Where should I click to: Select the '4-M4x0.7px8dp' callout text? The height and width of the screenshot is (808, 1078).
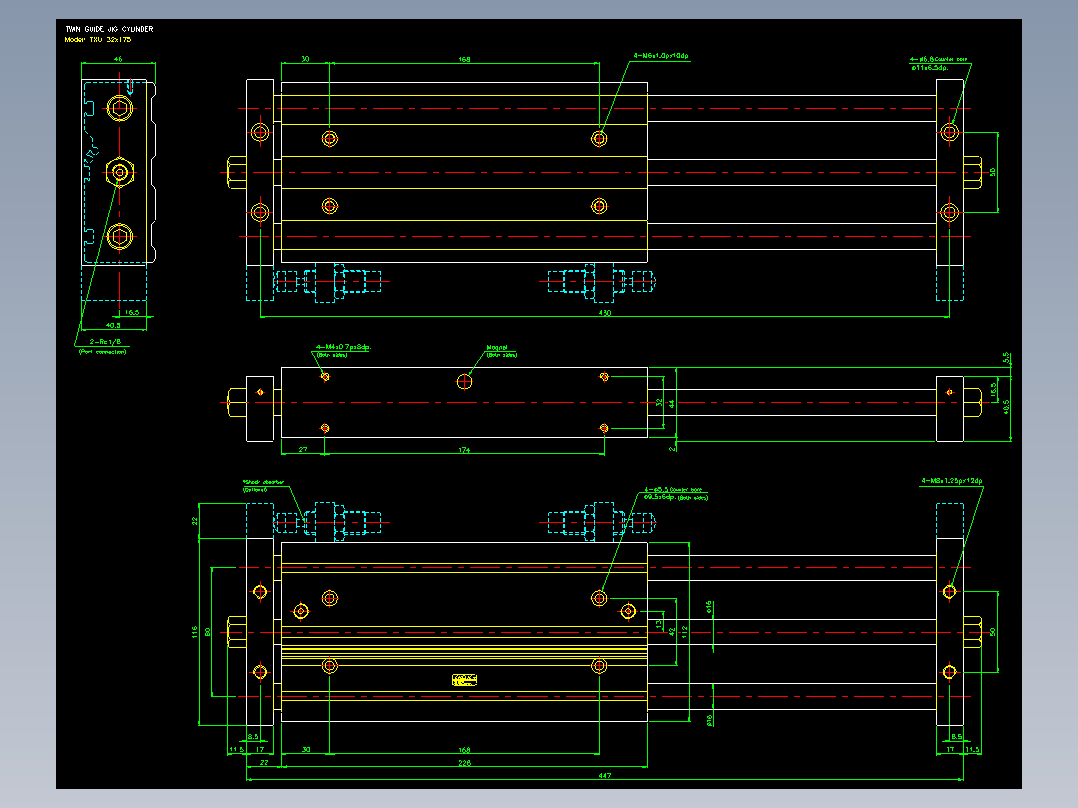(343, 347)
